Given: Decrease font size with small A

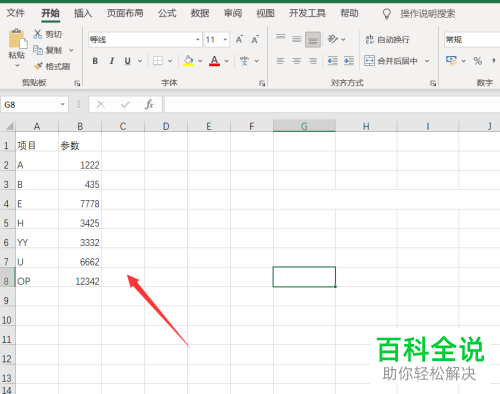Looking at the screenshot, I should tap(255, 40).
